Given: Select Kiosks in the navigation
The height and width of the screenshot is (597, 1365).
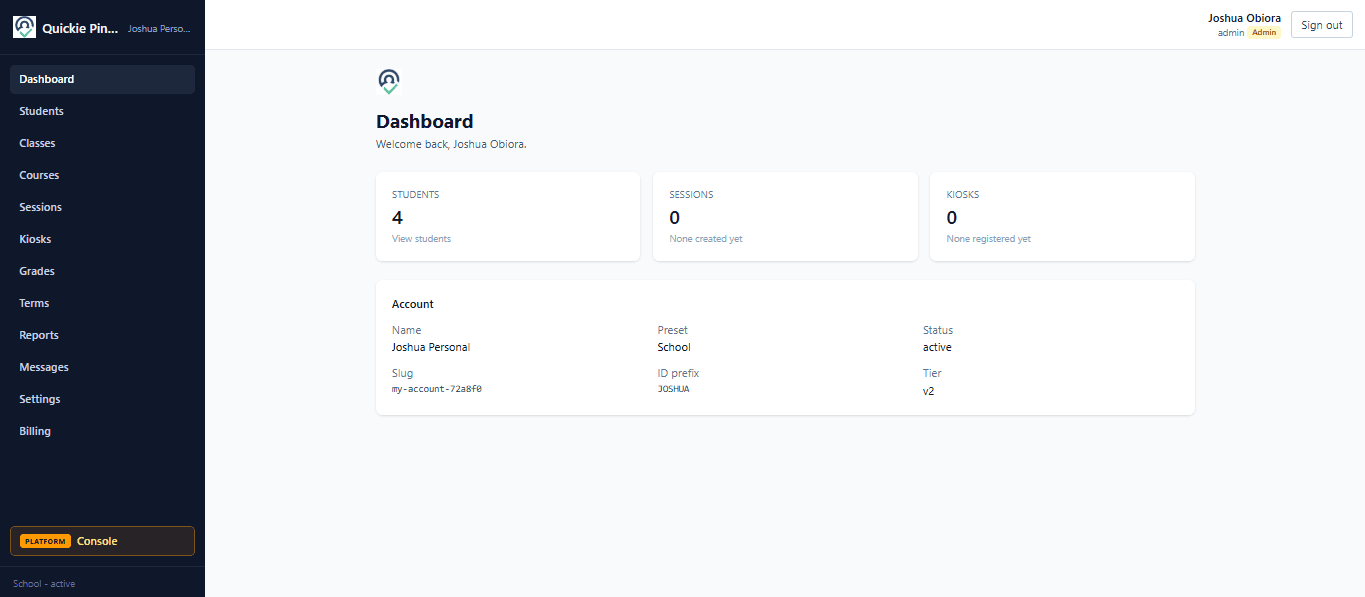Looking at the screenshot, I should (x=102, y=239).
